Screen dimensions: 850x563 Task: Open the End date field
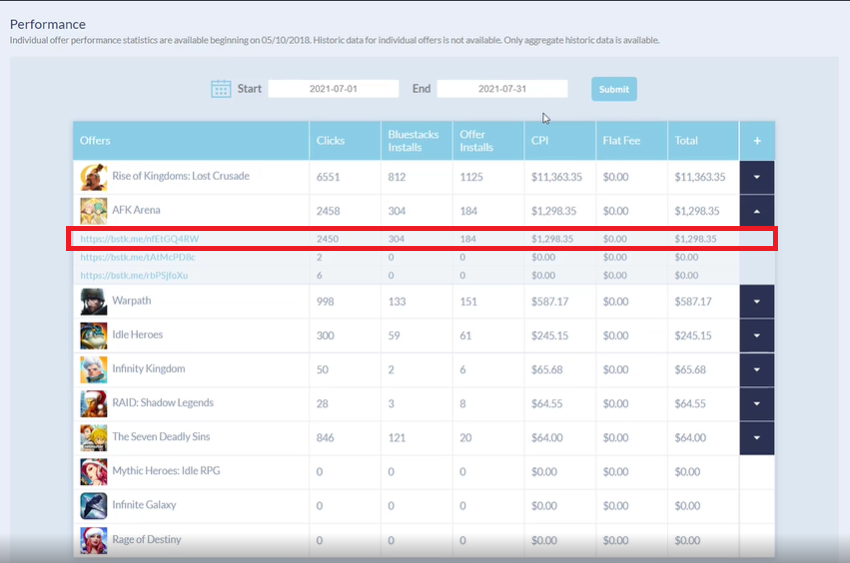(x=503, y=89)
